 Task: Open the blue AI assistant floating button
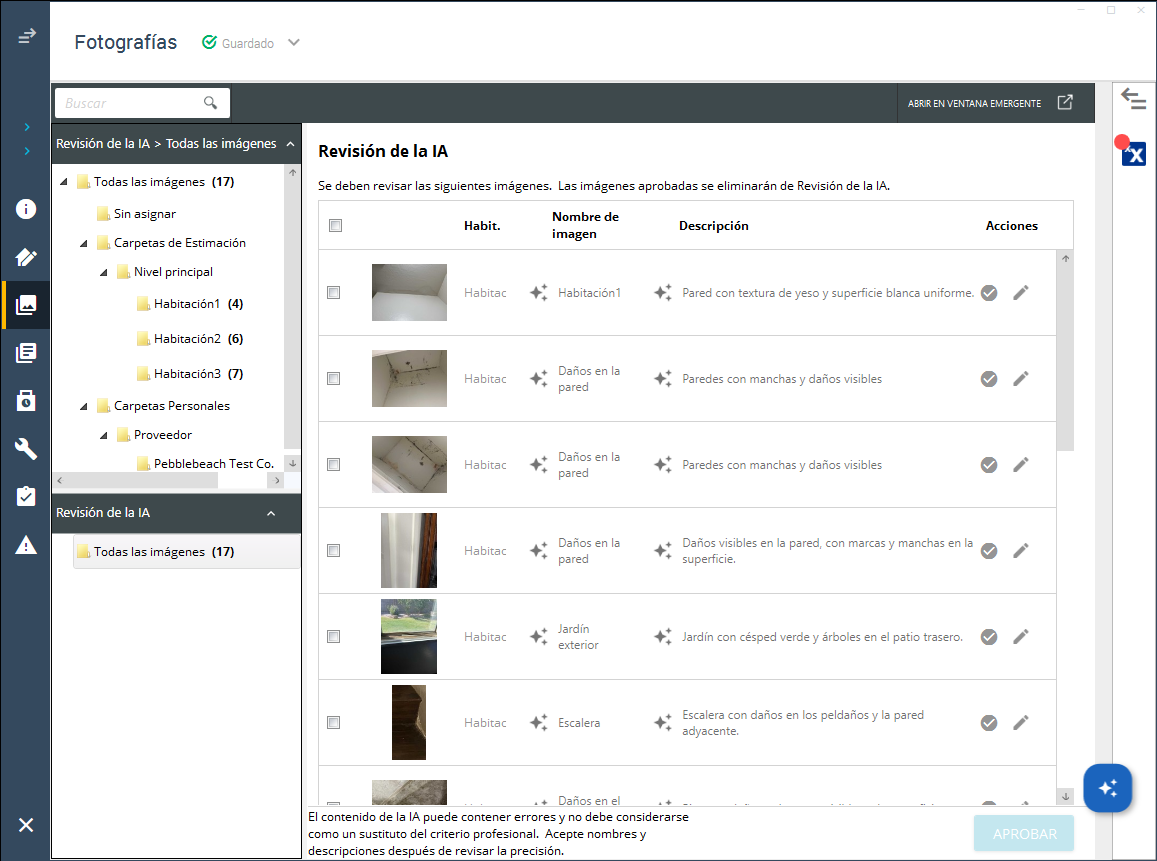1107,788
